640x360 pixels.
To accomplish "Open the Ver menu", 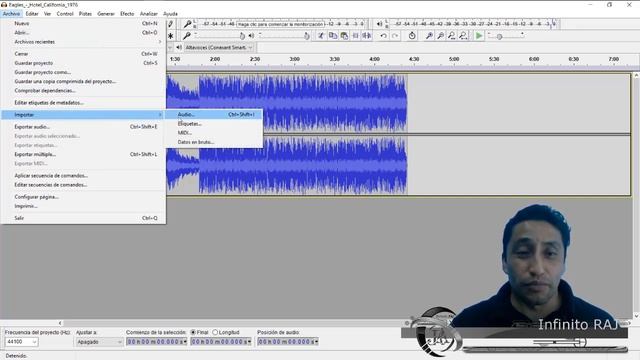I will click(47, 13).
